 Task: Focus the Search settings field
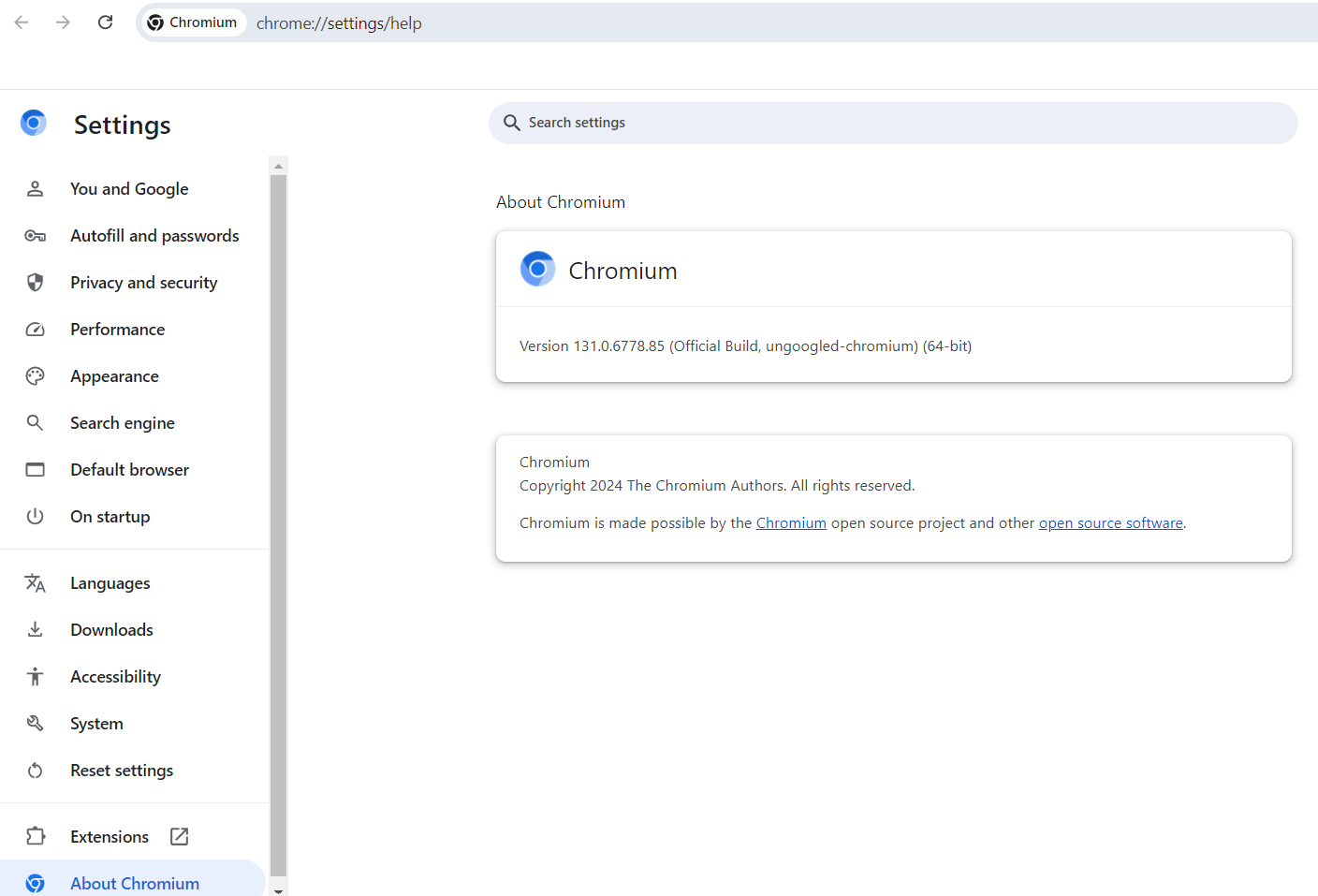[893, 123]
